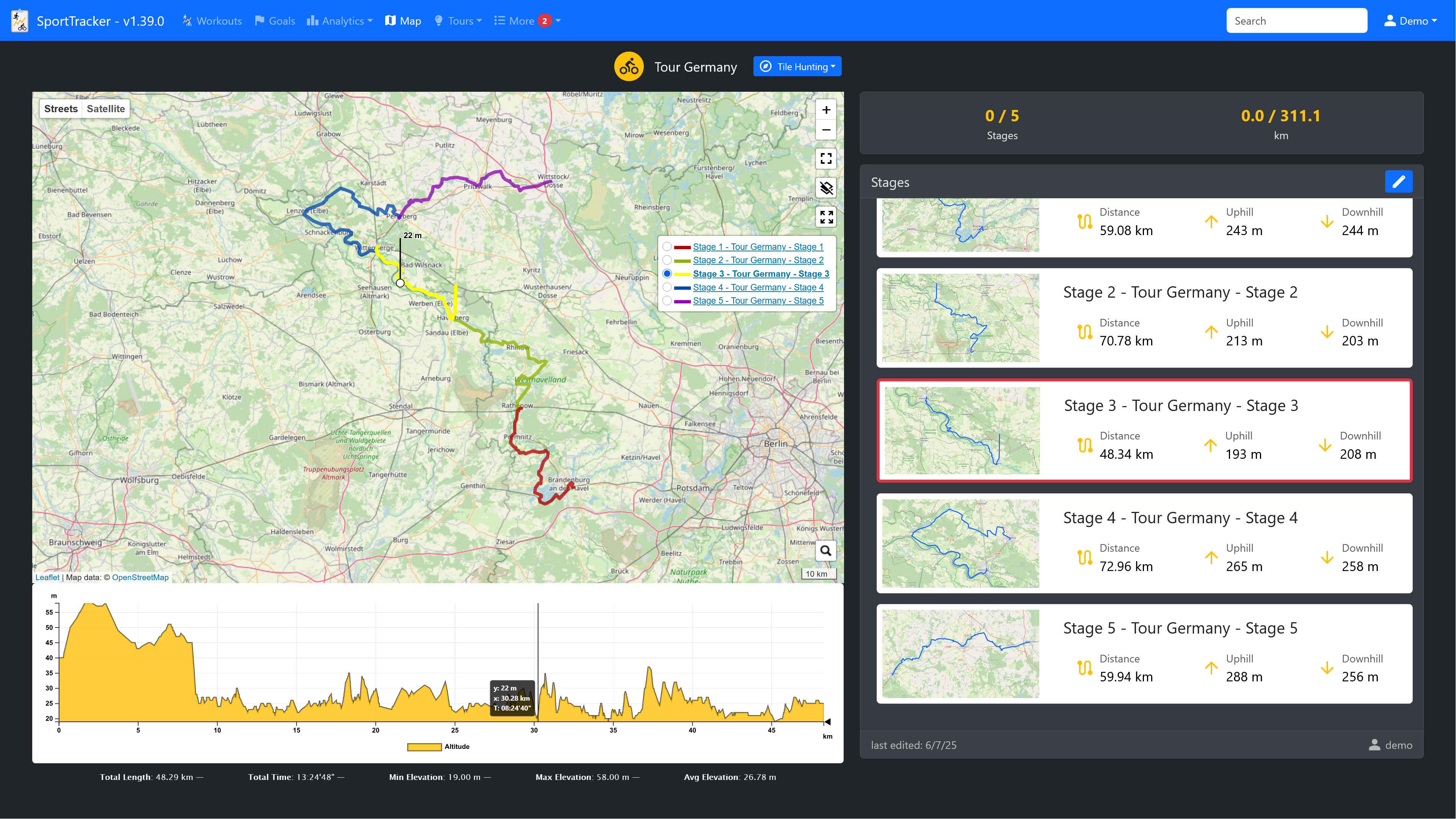Screen dimensions: 1456x819
Task: Select Stage 3 radio button in map legend
Action: tap(667, 273)
